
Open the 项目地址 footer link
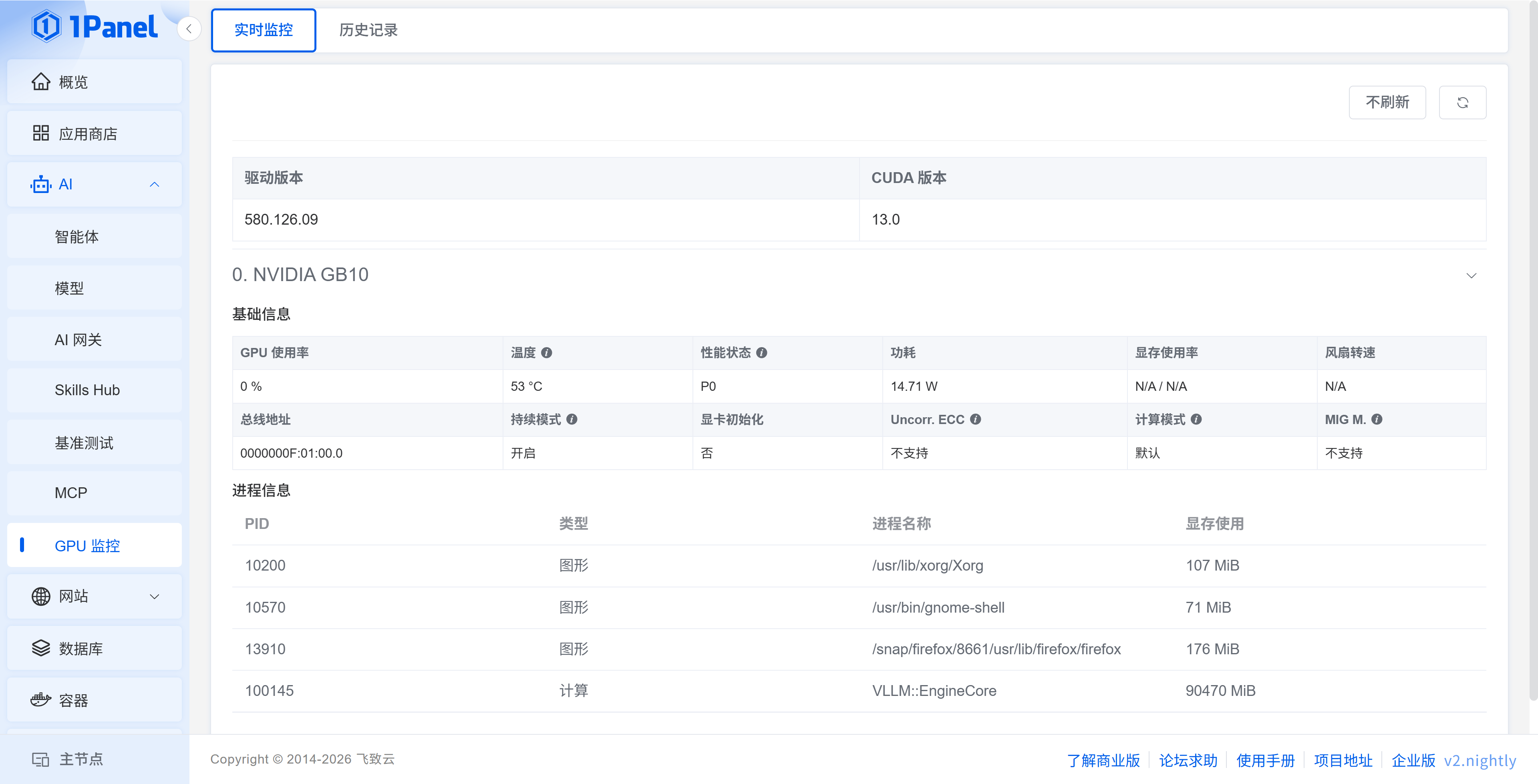pyautogui.click(x=1343, y=760)
